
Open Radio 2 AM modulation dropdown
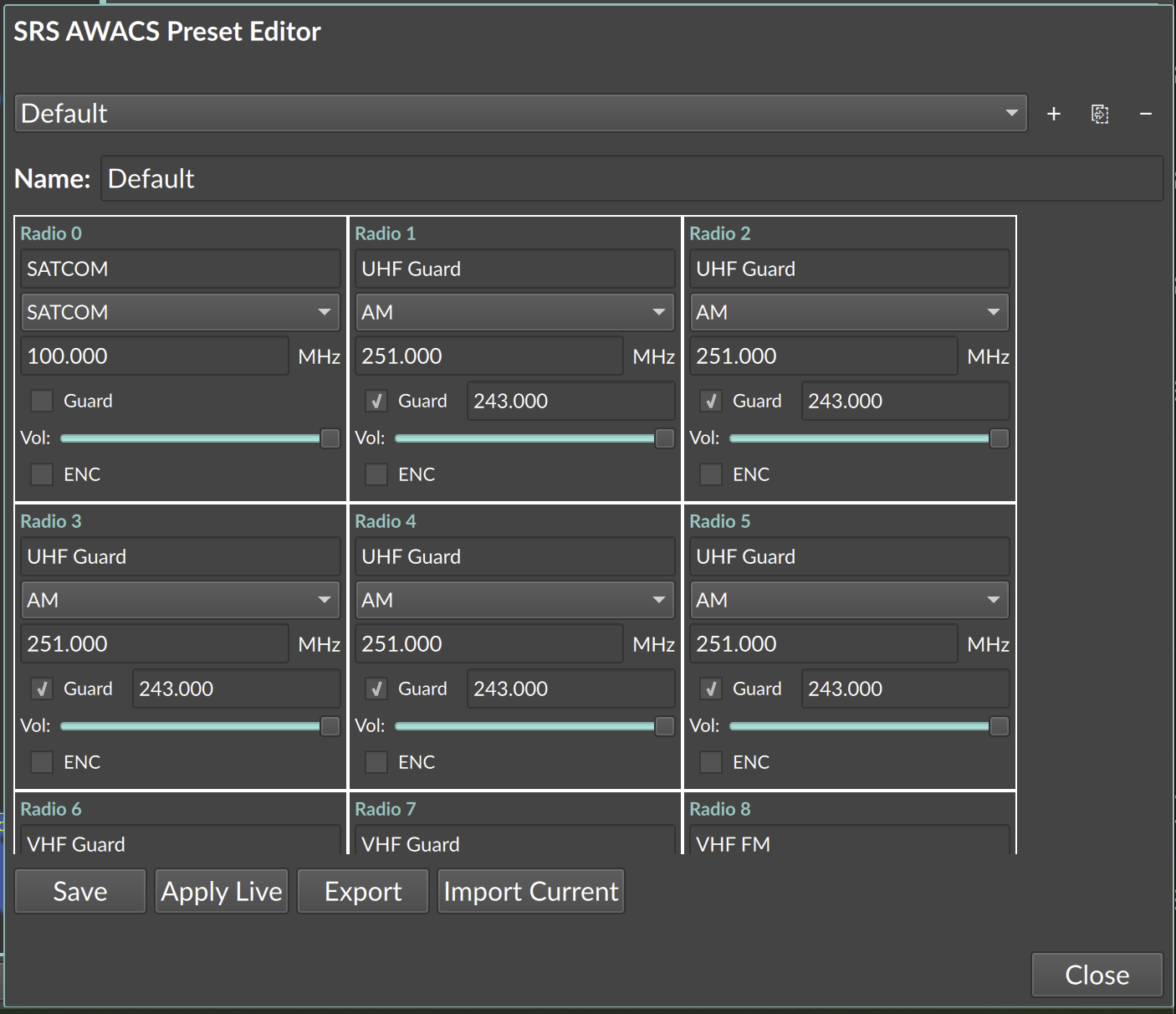pos(849,312)
